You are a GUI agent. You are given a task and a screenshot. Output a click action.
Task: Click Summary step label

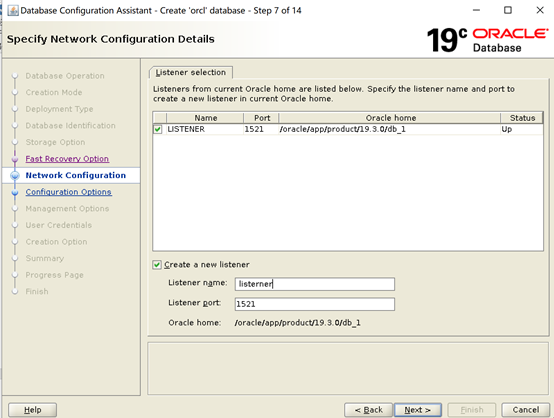pos(45,259)
